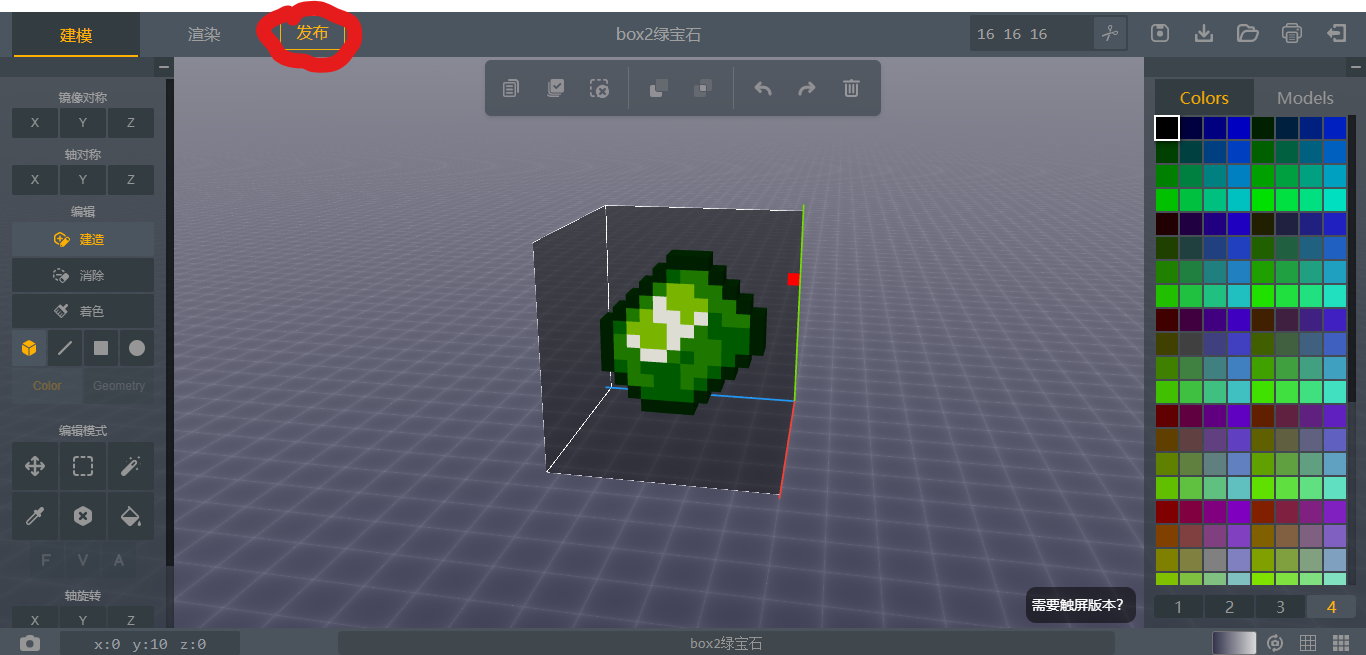
Task: Pick the eyedropper color picker tool
Action: click(x=34, y=516)
